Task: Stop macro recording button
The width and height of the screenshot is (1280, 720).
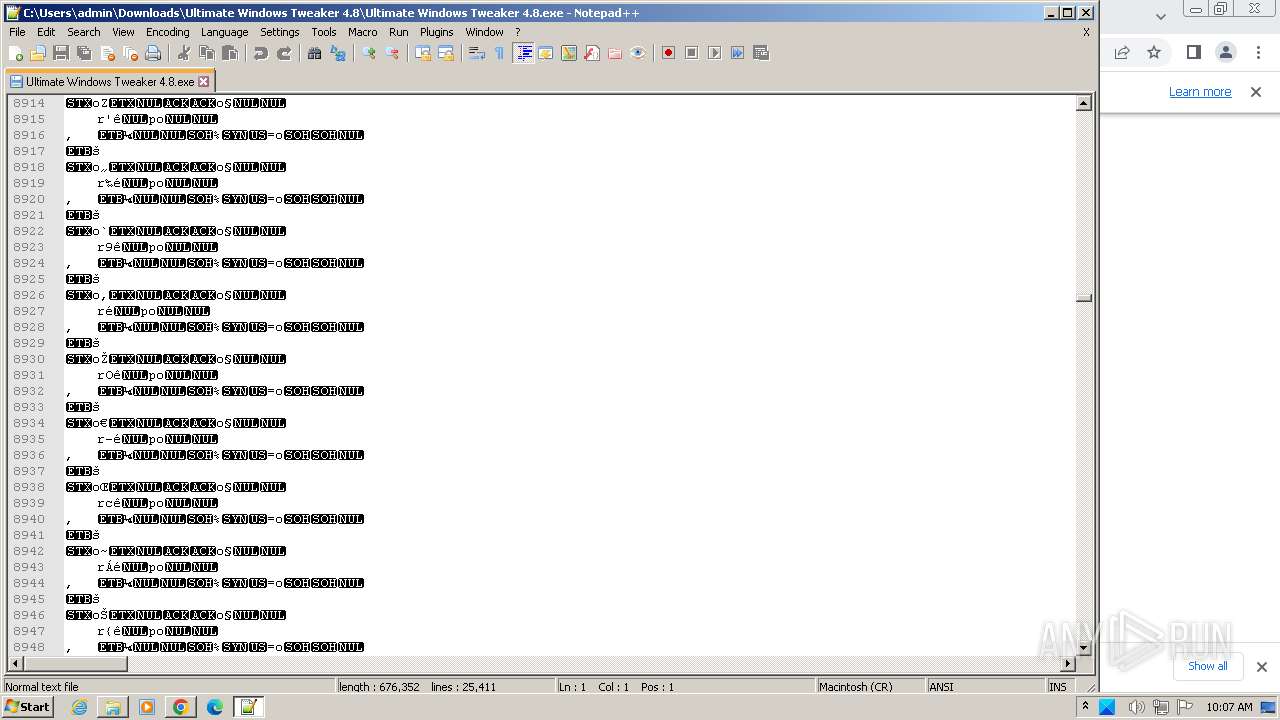Action: [x=691, y=53]
